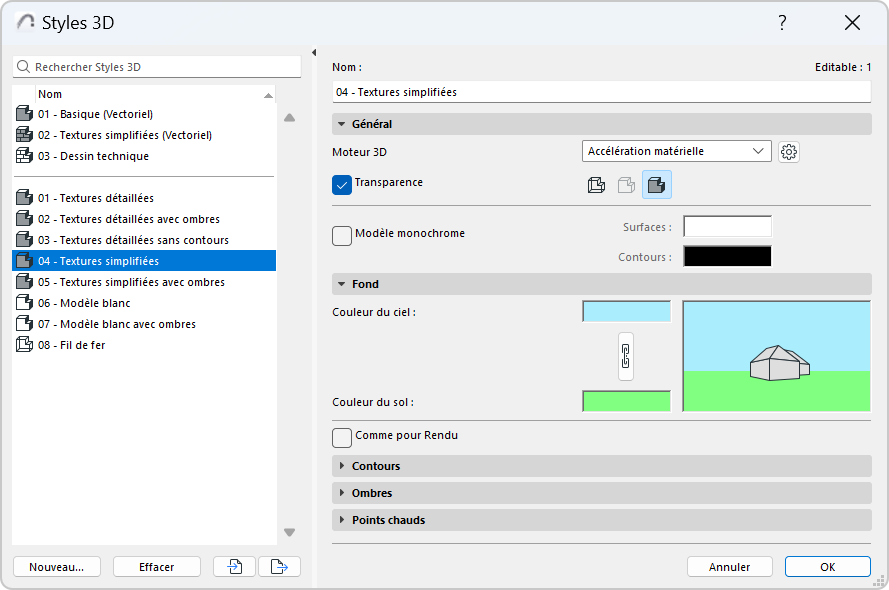Click the first transparency mode cube icon
Screen dimensions: 889x590
596,185
